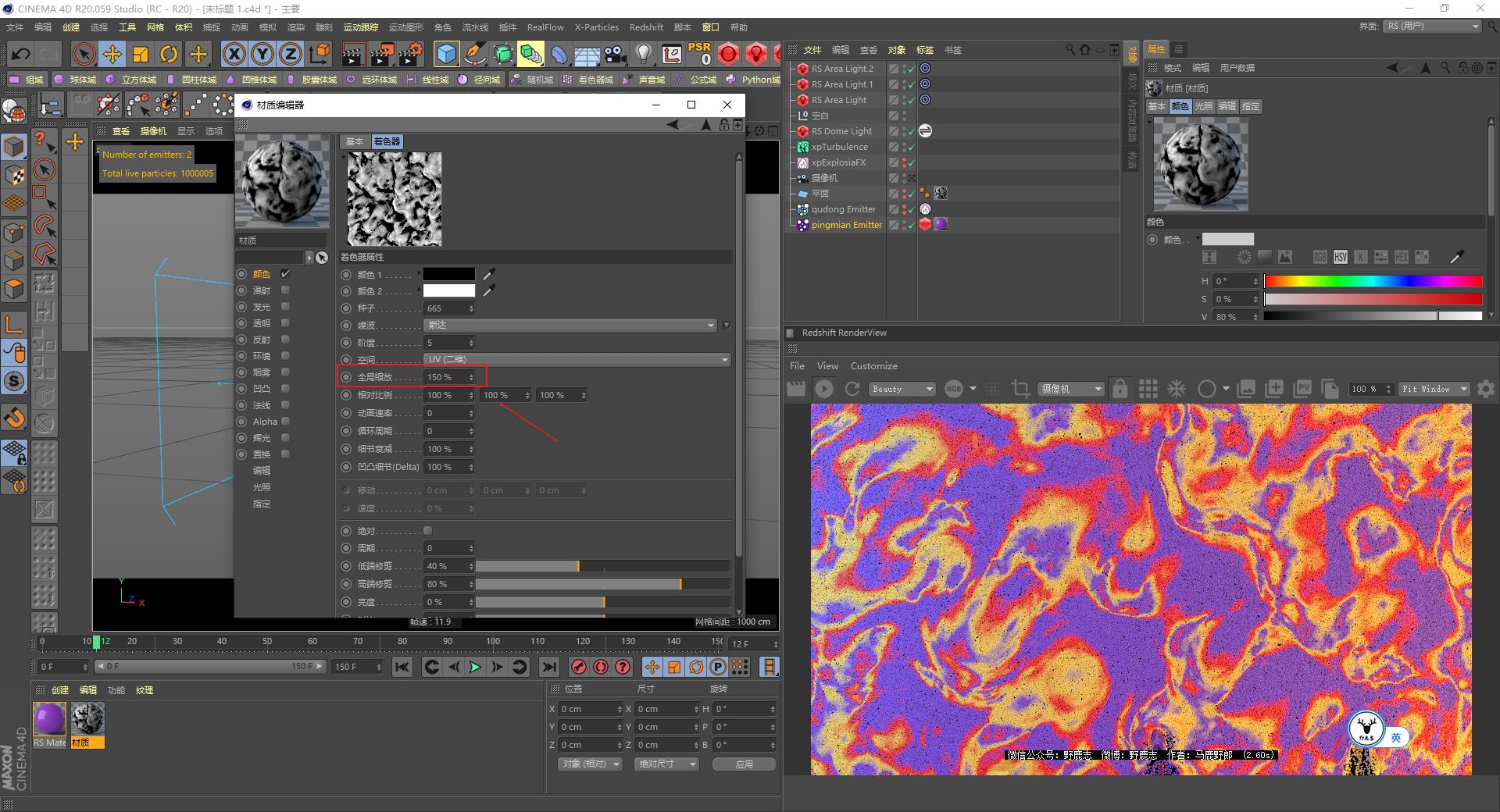The height and width of the screenshot is (812, 1500).
Task: Switch to the 着色器 tab in material editor
Action: click(x=387, y=141)
